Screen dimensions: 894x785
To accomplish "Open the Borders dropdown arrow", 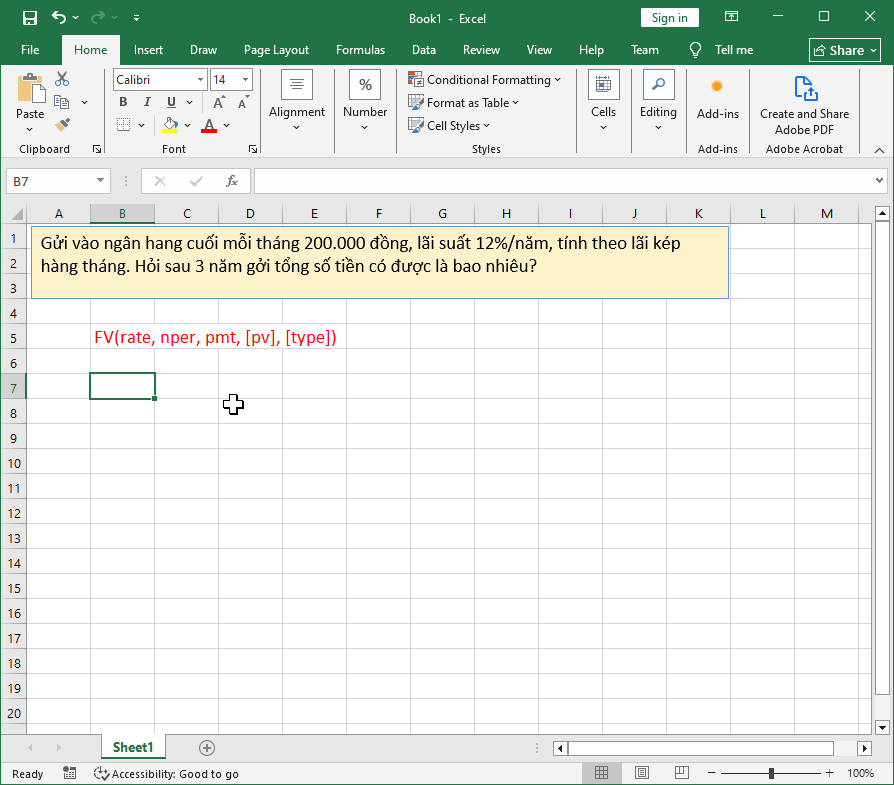I will (x=141, y=124).
